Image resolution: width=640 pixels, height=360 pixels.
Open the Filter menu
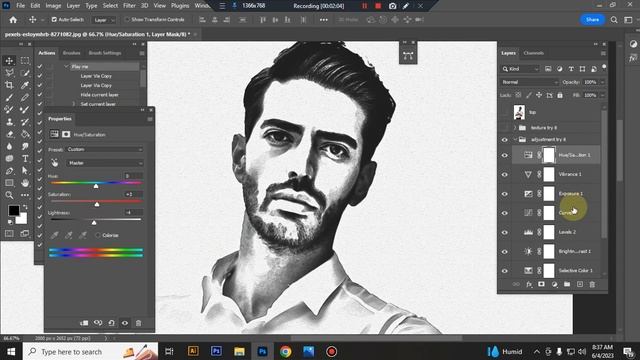coord(129,6)
